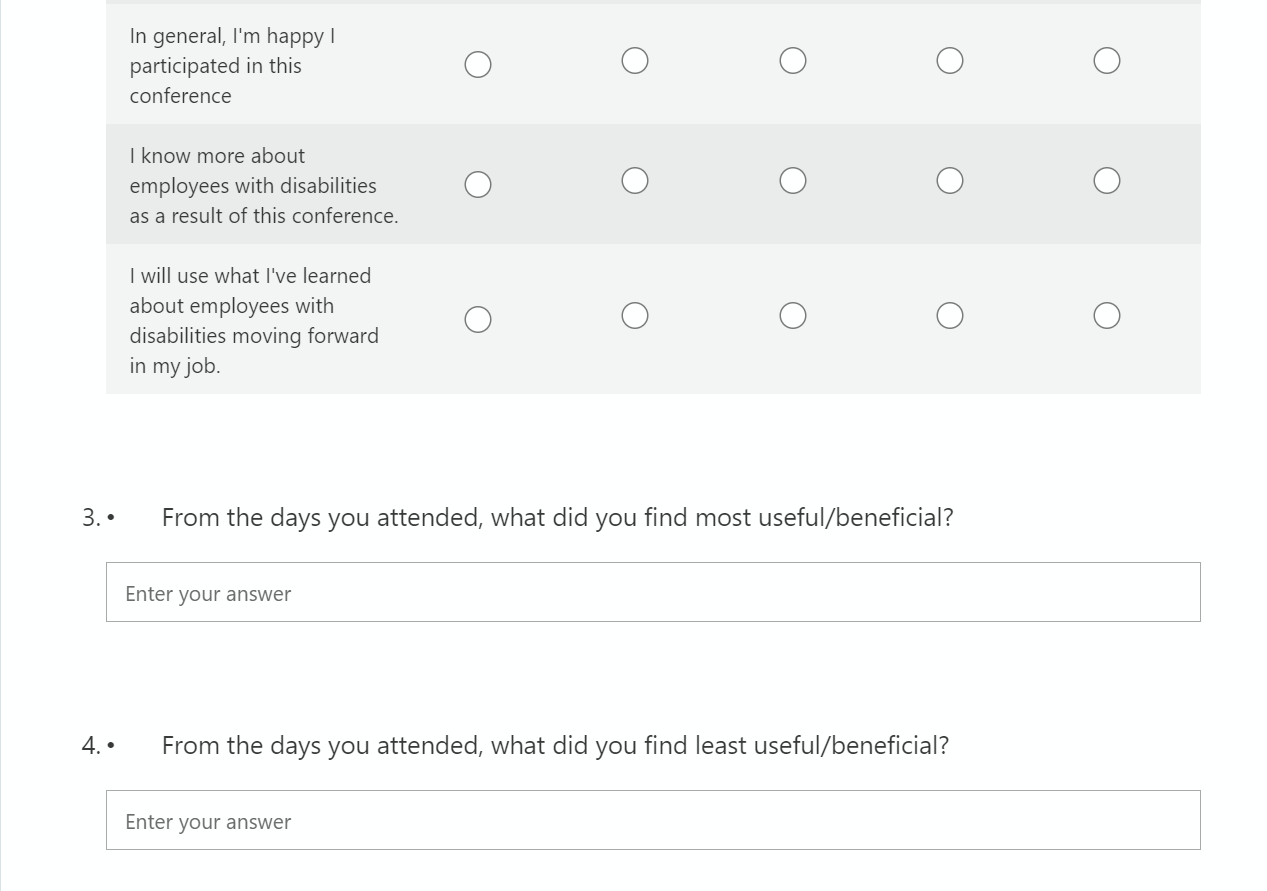Select first radio in 'happy I participated' row
Image resolution: width=1267 pixels, height=891 pixels.
pos(478,65)
